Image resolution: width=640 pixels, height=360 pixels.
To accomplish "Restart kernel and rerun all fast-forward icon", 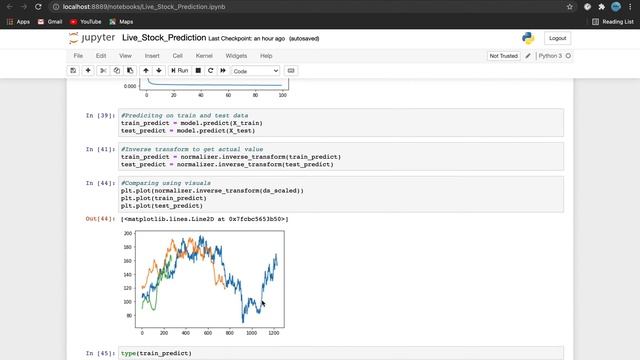I will [x=223, y=71].
